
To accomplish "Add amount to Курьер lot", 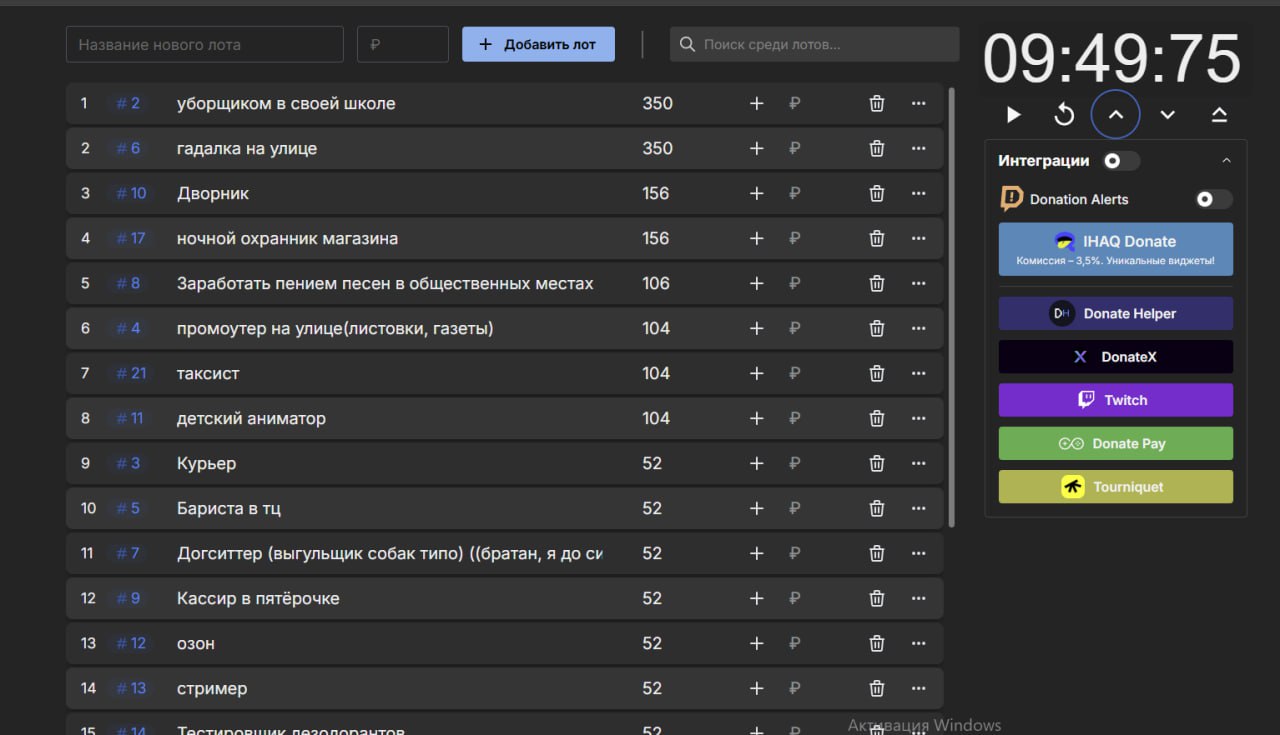I will 756,463.
